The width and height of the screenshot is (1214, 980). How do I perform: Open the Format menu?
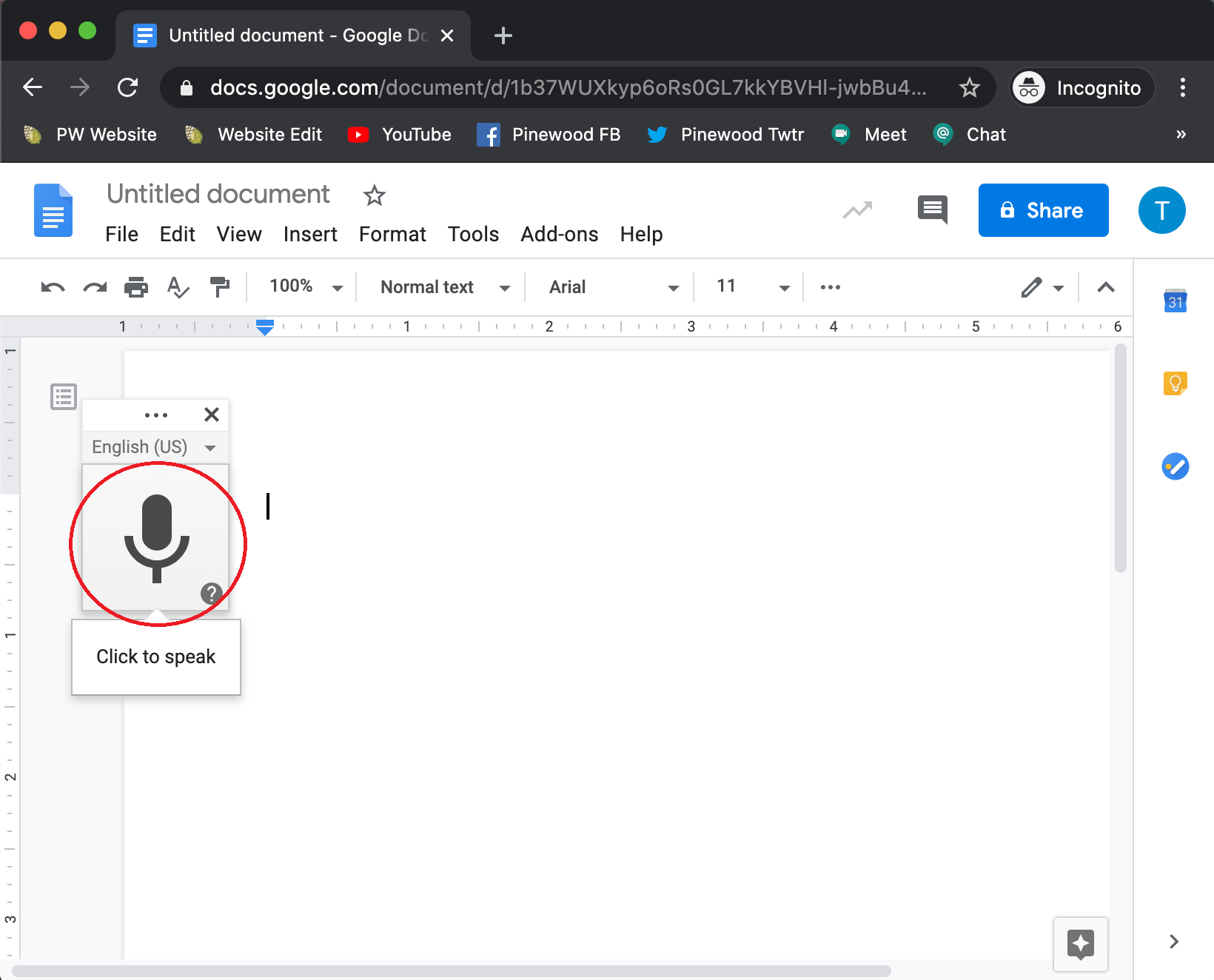tap(392, 234)
